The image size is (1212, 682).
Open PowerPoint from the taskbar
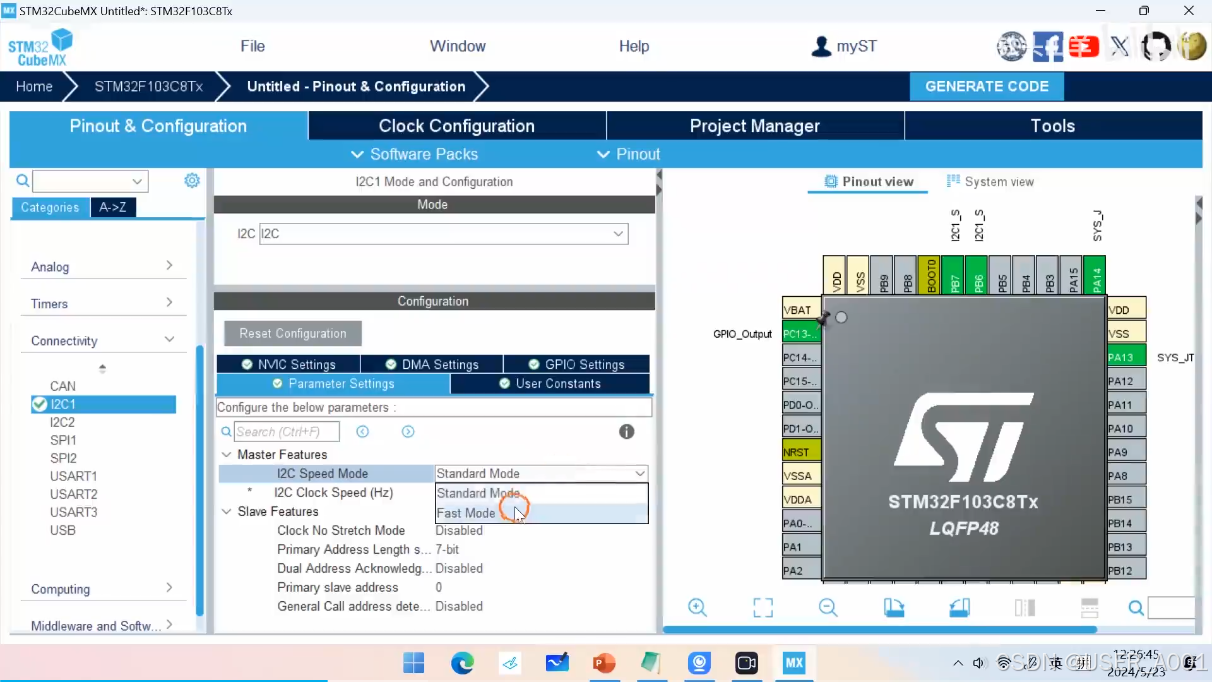pos(604,663)
